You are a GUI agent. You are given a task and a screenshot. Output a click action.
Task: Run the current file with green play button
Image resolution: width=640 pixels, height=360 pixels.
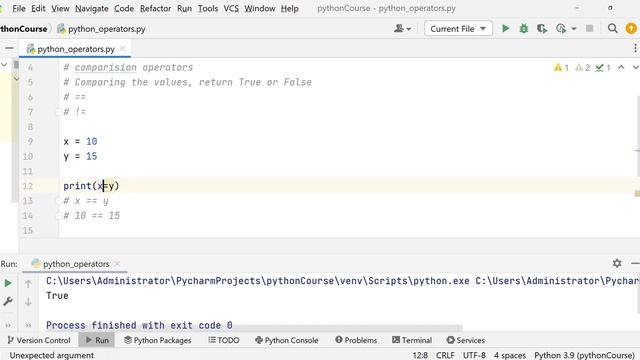point(505,29)
